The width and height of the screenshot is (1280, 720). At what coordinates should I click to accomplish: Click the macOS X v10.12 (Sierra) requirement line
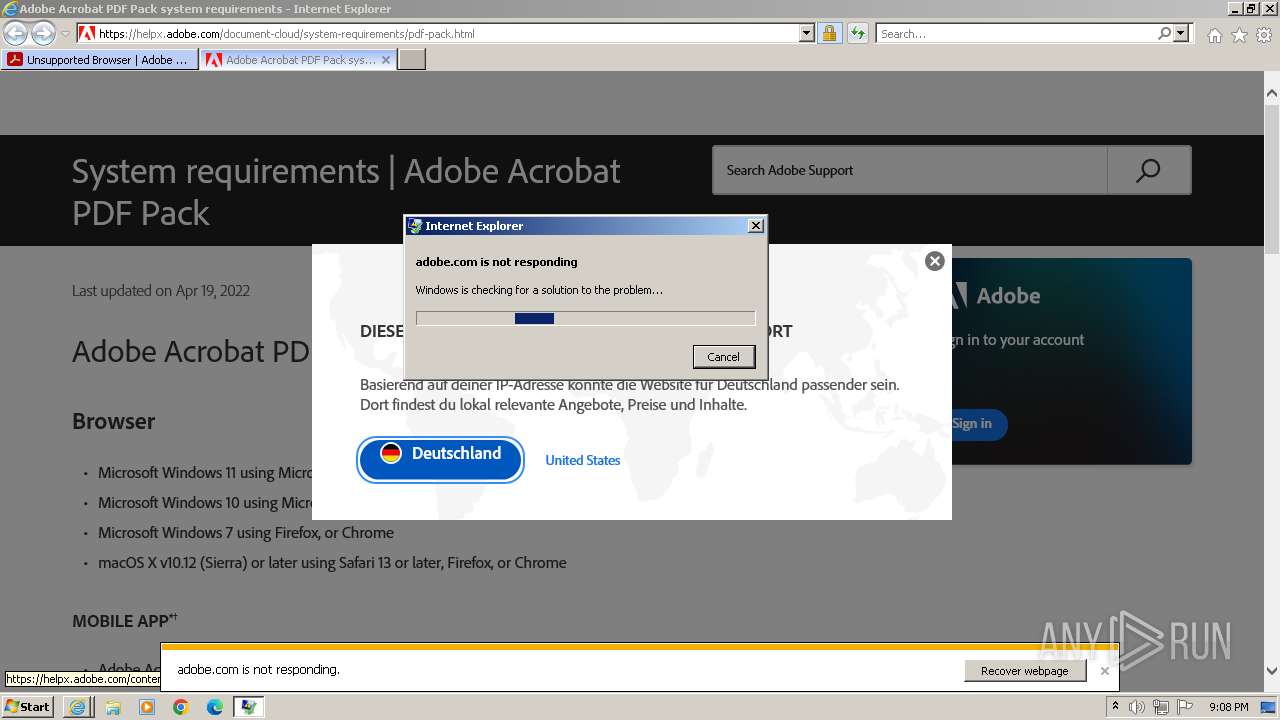coord(332,563)
